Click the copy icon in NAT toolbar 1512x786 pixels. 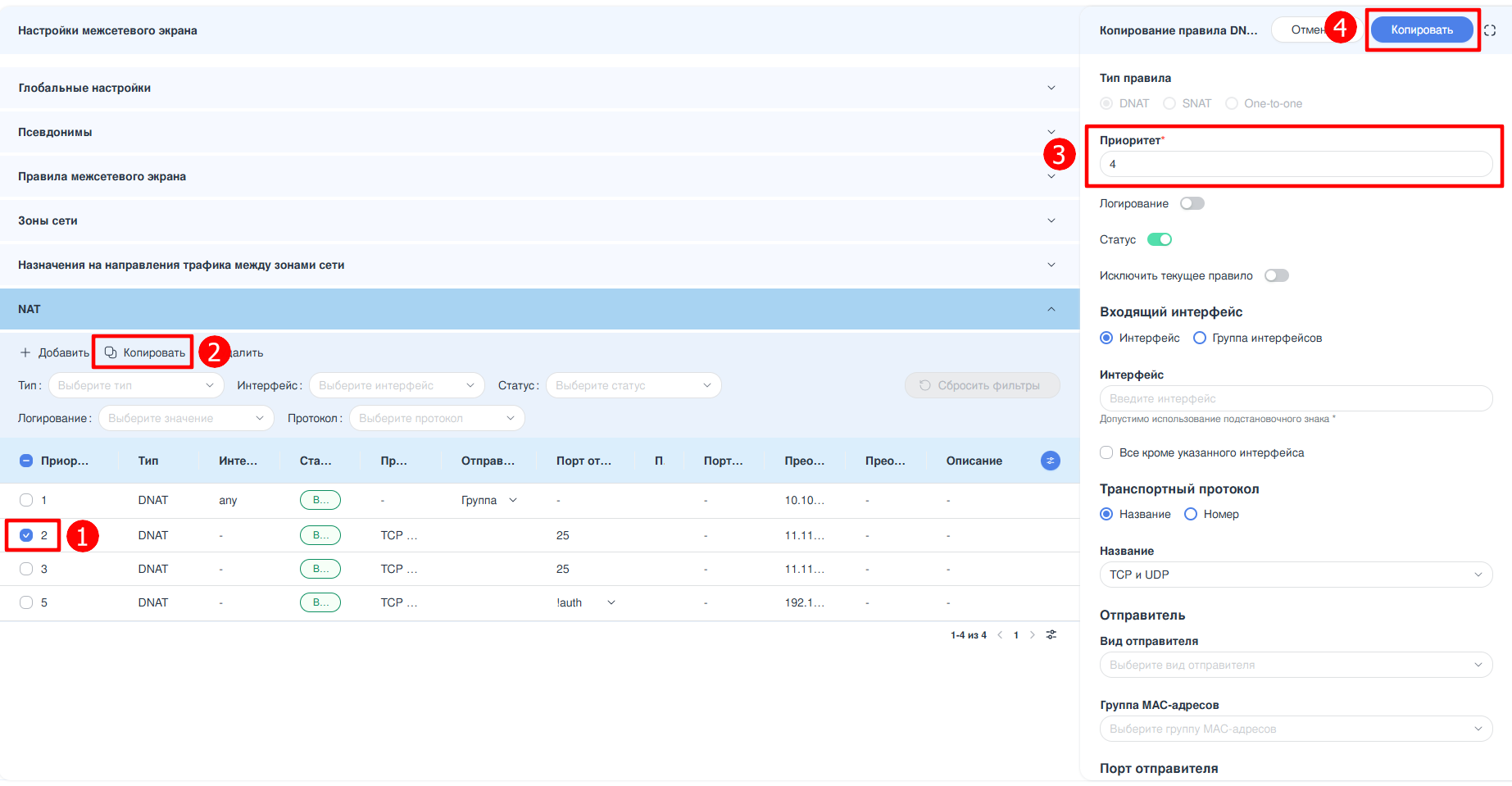(x=111, y=352)
